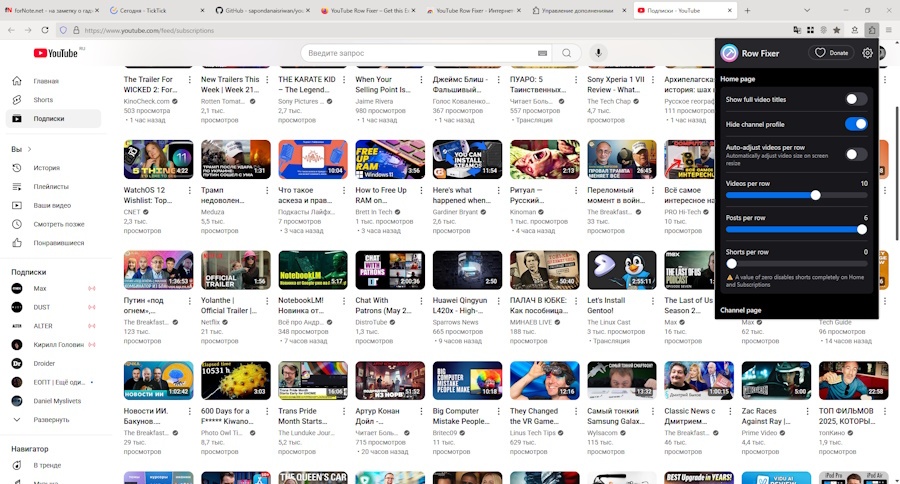Screen dimensions: 900x484
Task: Open В тренде in Навигатор
Action: (x=46, y=465)
